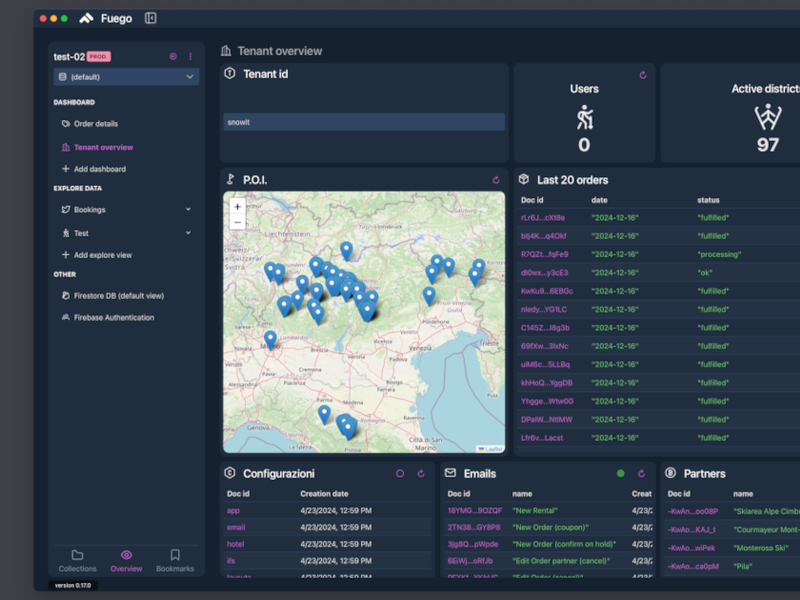This screenshot has height=600, width=800.
Task: Toggle the sidebar panel icon beside Fuego
Action: pyautogui.click(x=151, y=18)
